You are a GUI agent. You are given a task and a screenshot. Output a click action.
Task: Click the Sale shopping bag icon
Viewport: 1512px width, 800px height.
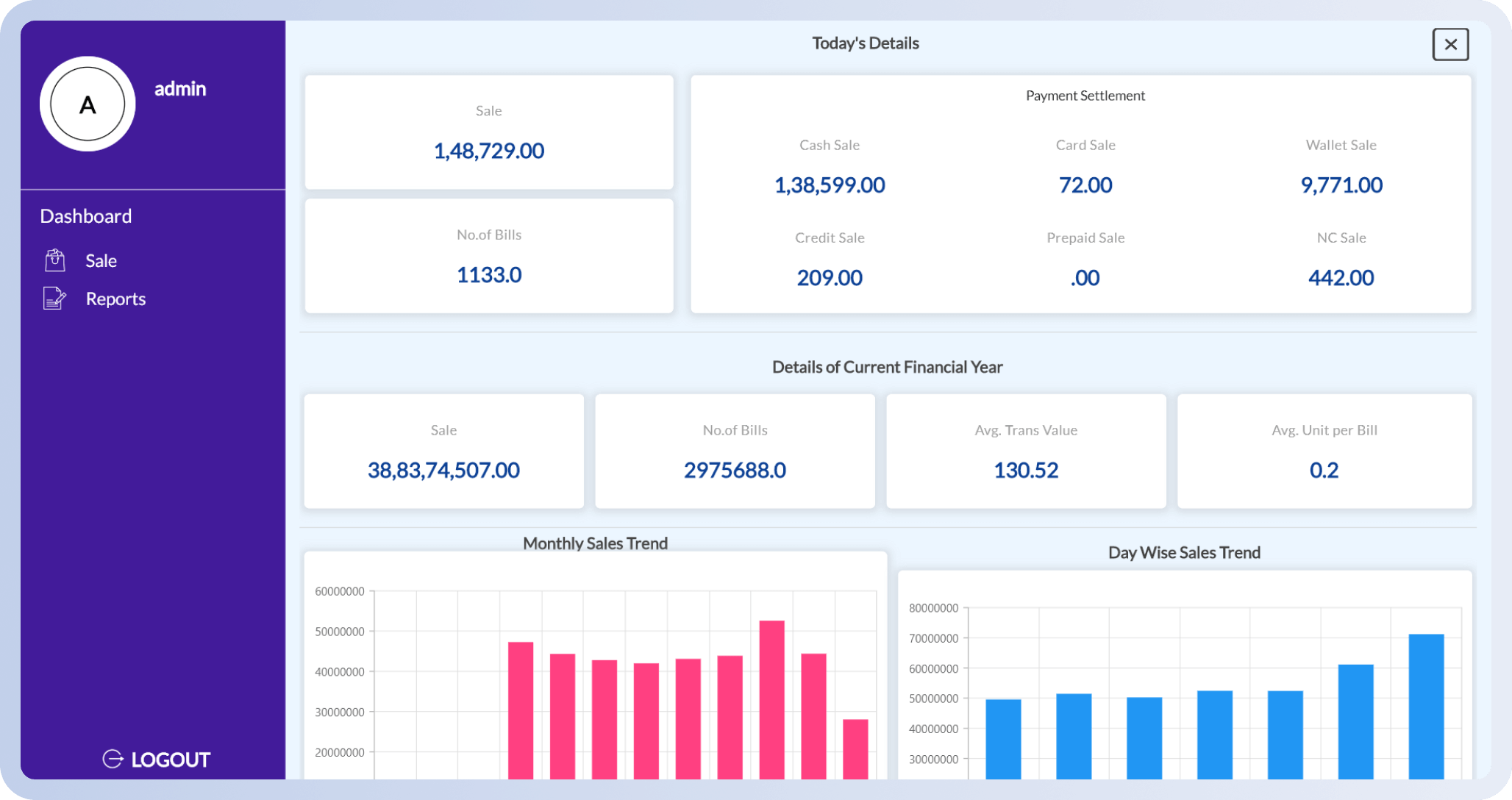coord(55,260)
